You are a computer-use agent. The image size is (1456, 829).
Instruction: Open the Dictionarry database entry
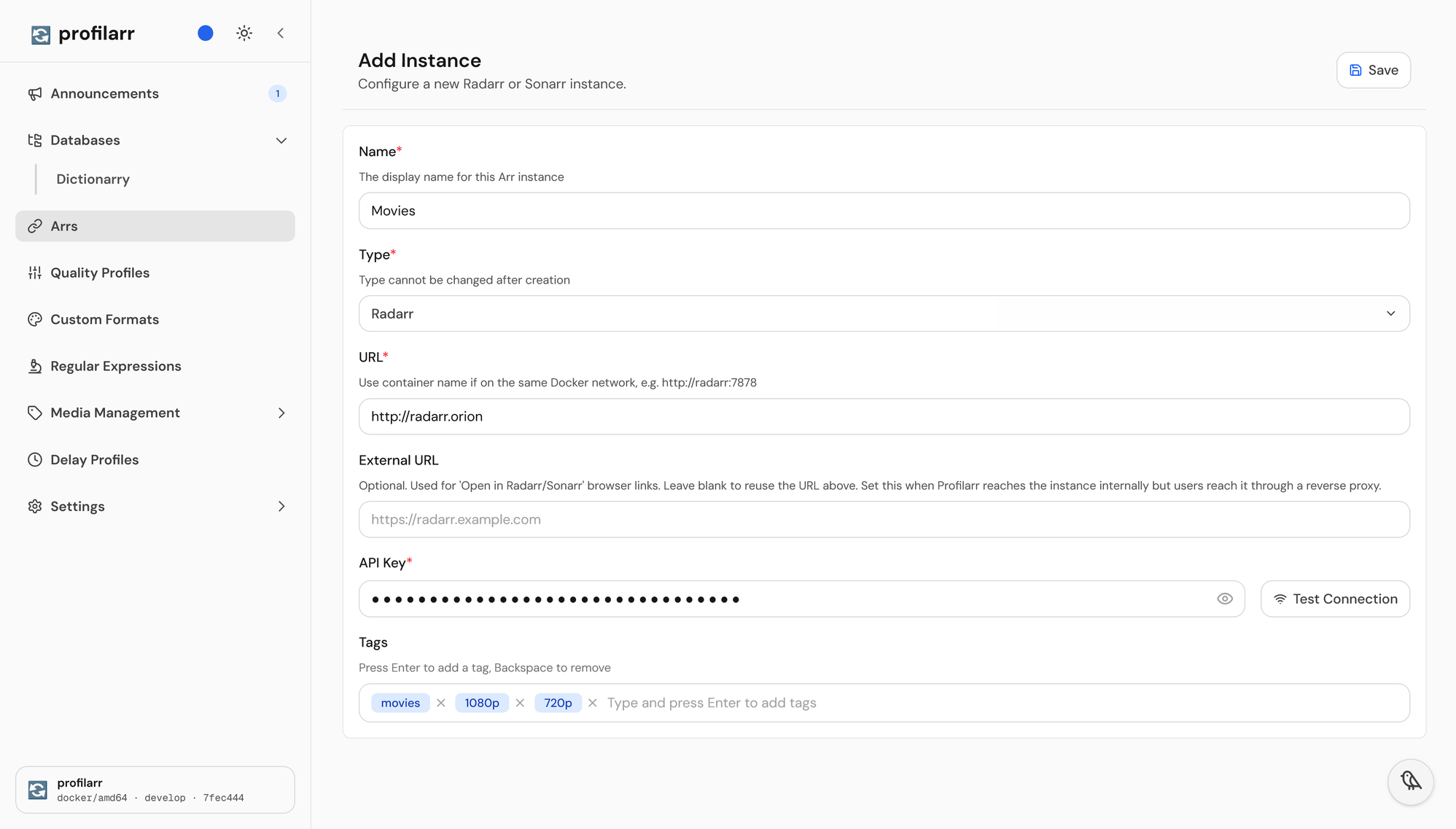tap(93, 179)
